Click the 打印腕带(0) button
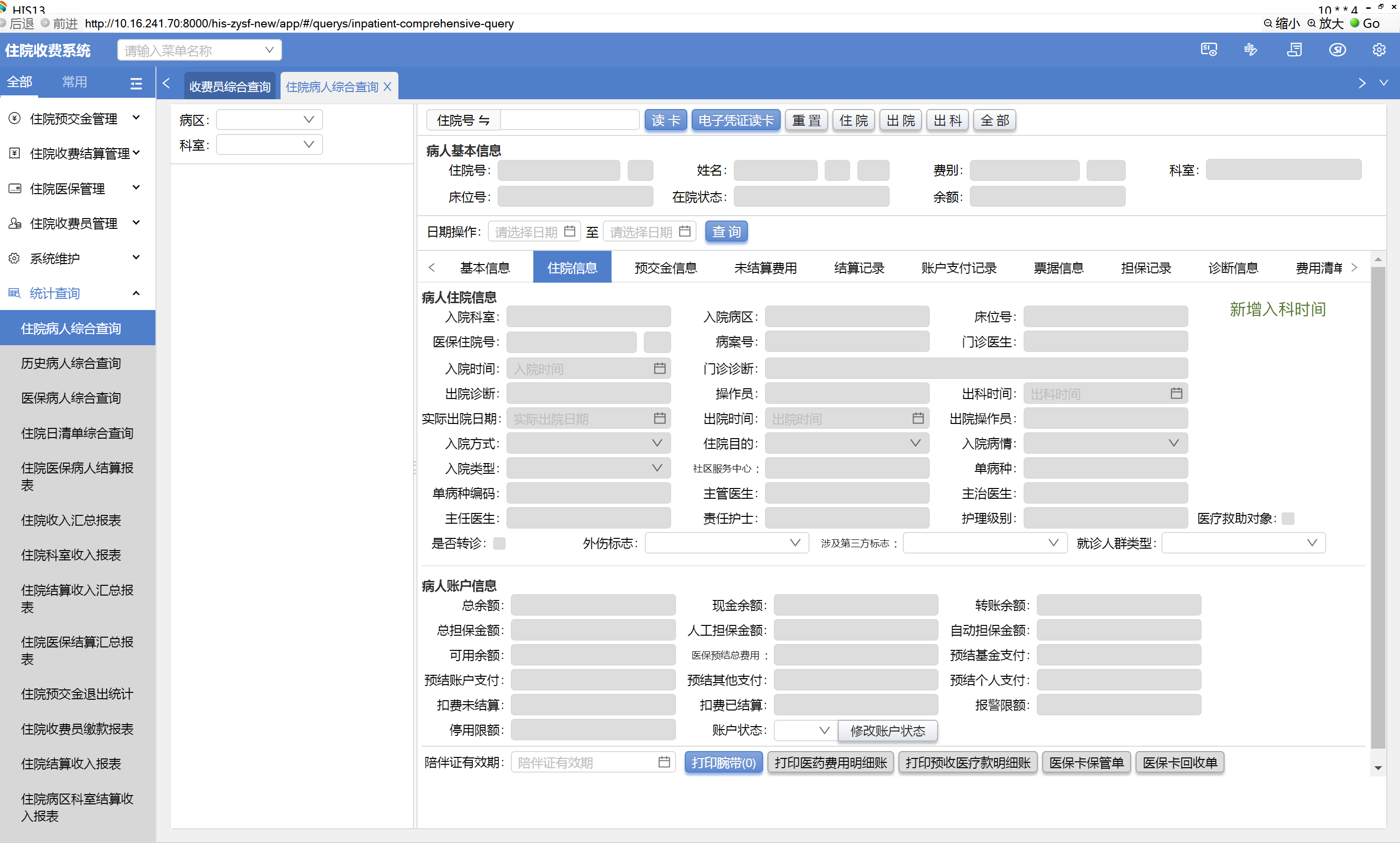 pyautogui.click(x=723, y=762)
